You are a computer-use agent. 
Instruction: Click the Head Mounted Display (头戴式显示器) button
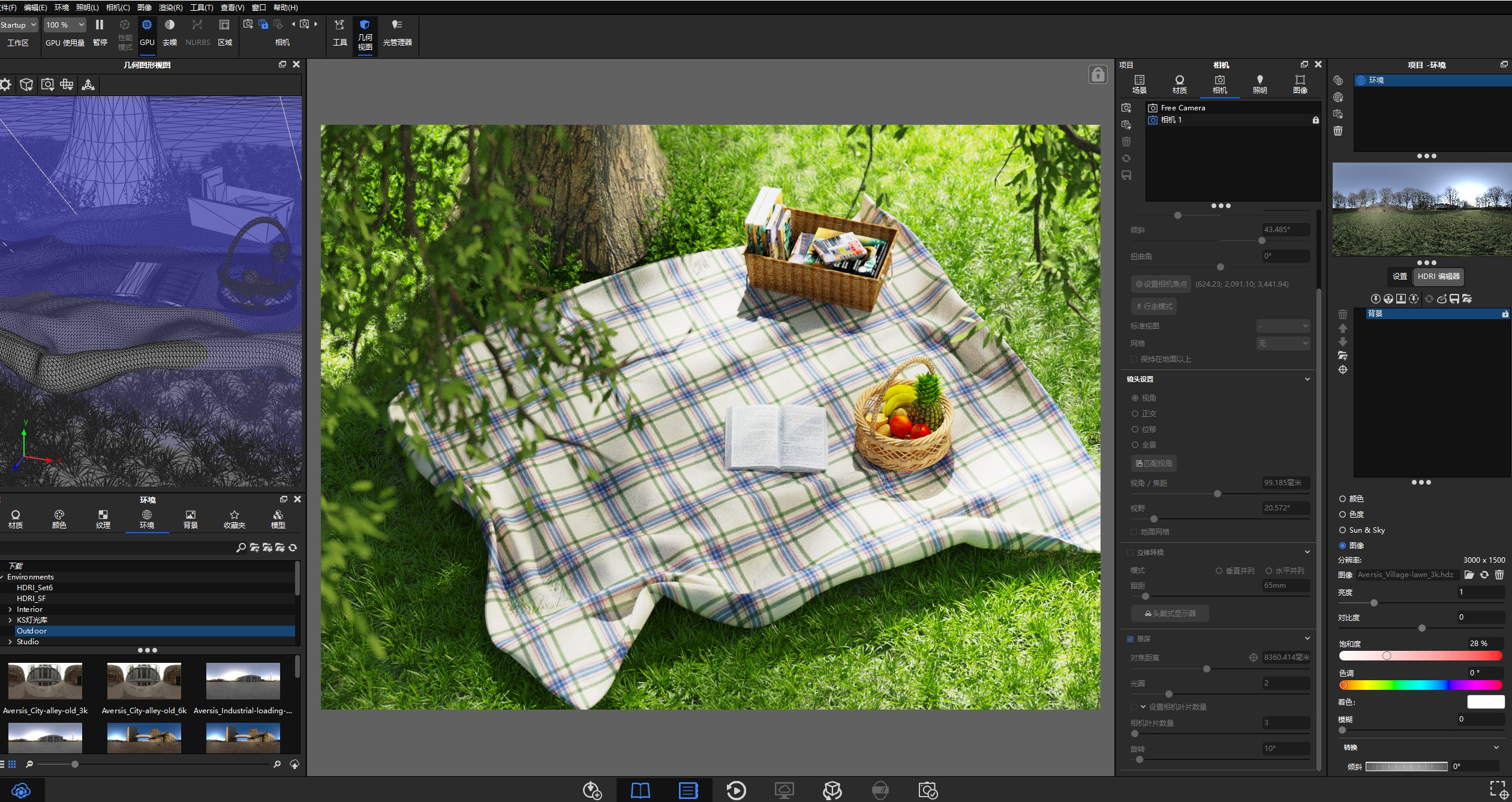pyautogui.click(x=1170, y=614)
